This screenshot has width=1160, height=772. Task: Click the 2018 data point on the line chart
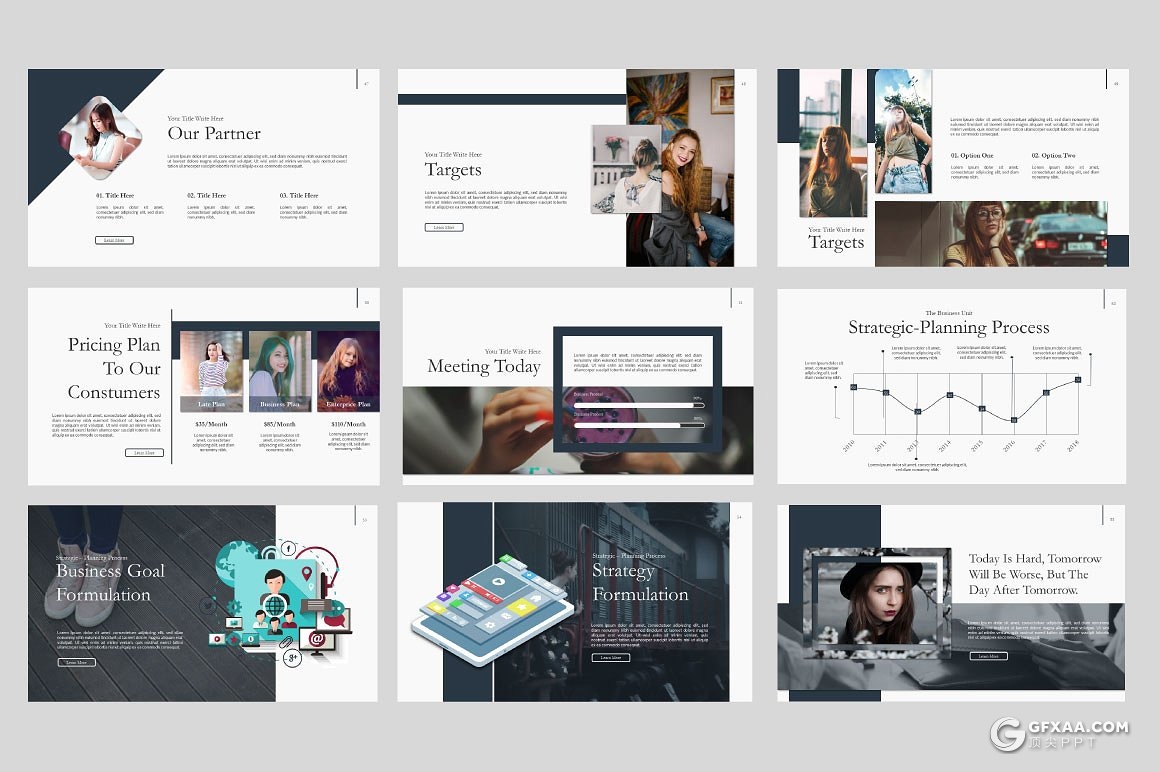(1077, 380)
